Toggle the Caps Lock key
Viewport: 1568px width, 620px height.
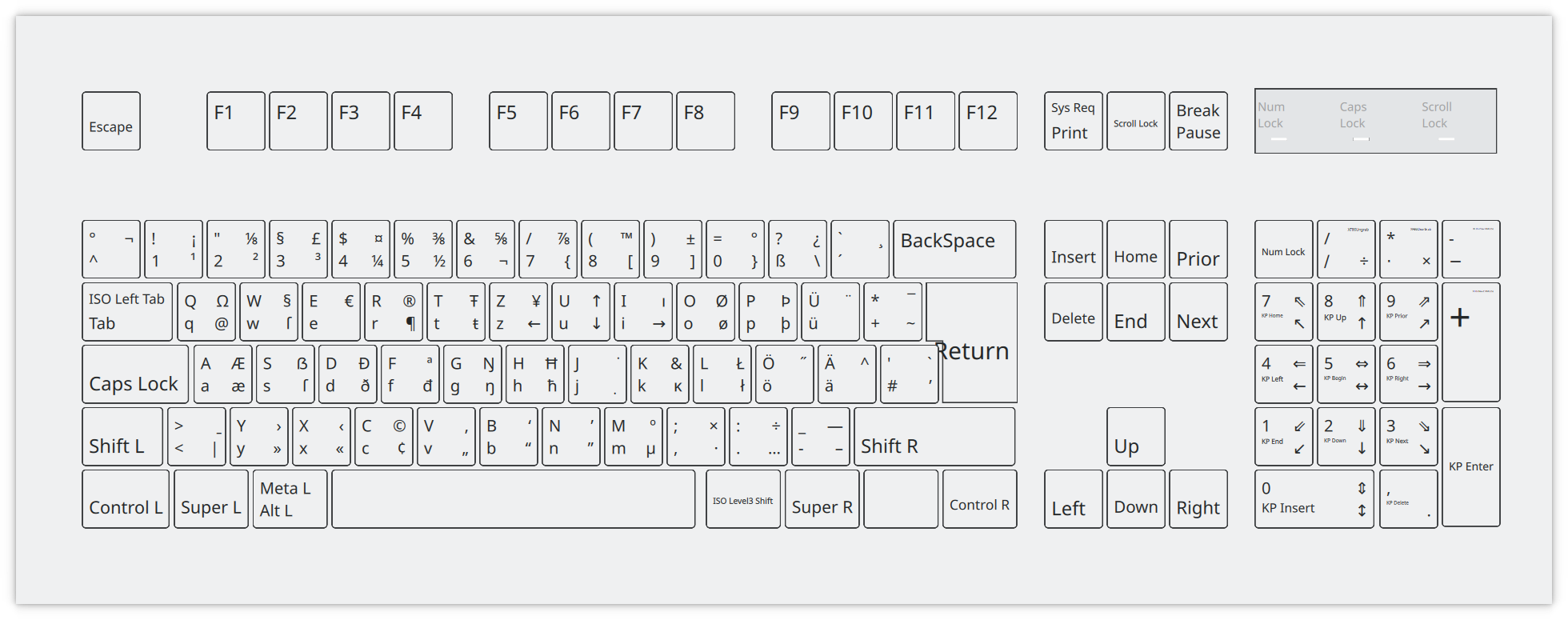(x=135, y=374)
